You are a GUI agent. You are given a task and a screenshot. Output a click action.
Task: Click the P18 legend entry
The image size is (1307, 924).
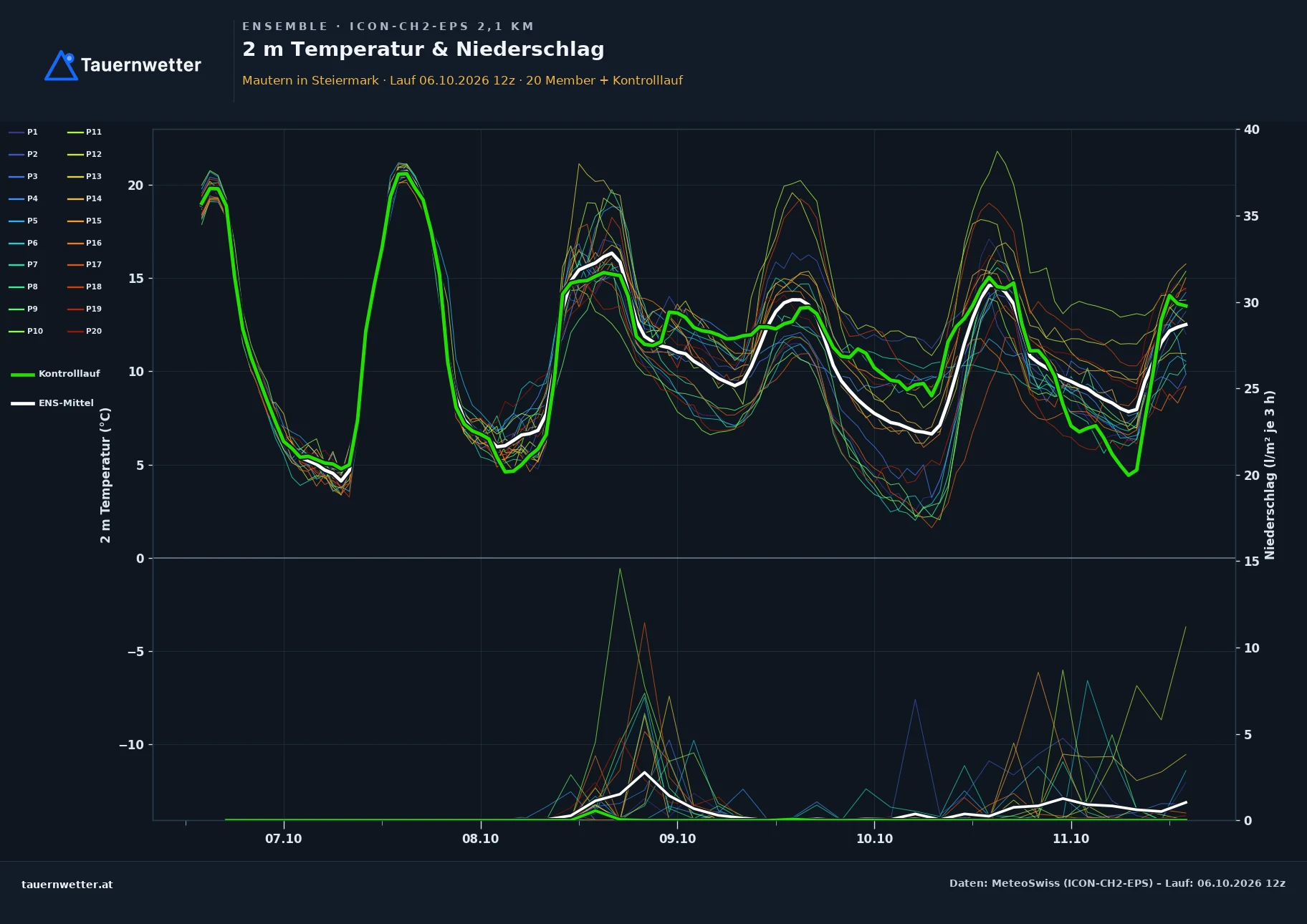click(x=85, y=287)
